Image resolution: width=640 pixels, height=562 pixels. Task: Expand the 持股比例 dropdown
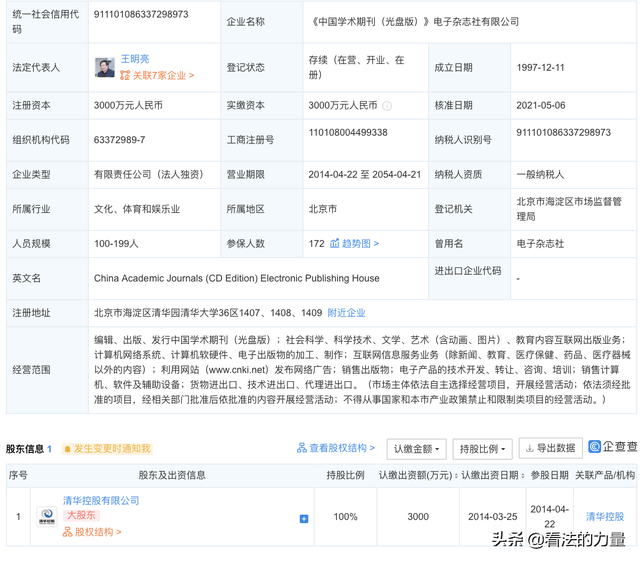coord(482,449)
